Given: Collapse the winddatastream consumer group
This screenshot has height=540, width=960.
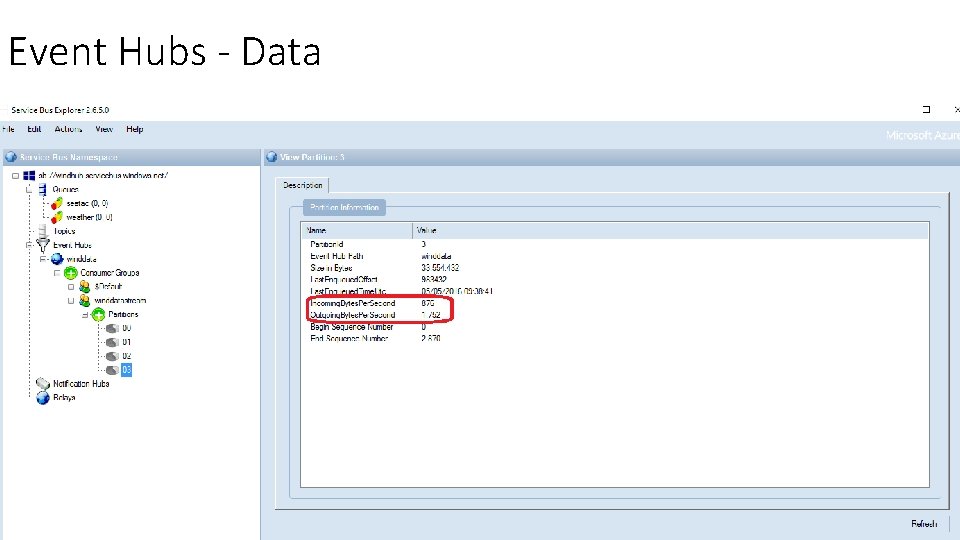Looking at the screenshot, I should click(x=71, y=301).
